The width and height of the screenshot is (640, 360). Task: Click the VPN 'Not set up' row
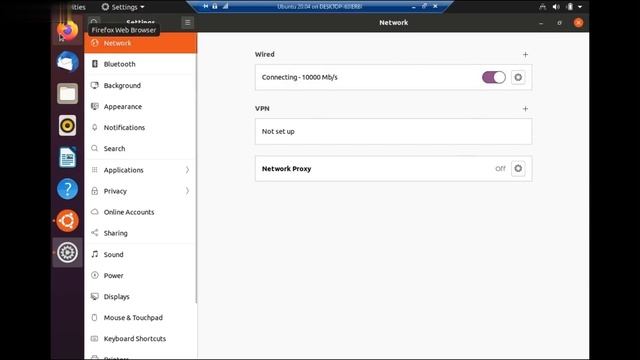click(393, 131)
